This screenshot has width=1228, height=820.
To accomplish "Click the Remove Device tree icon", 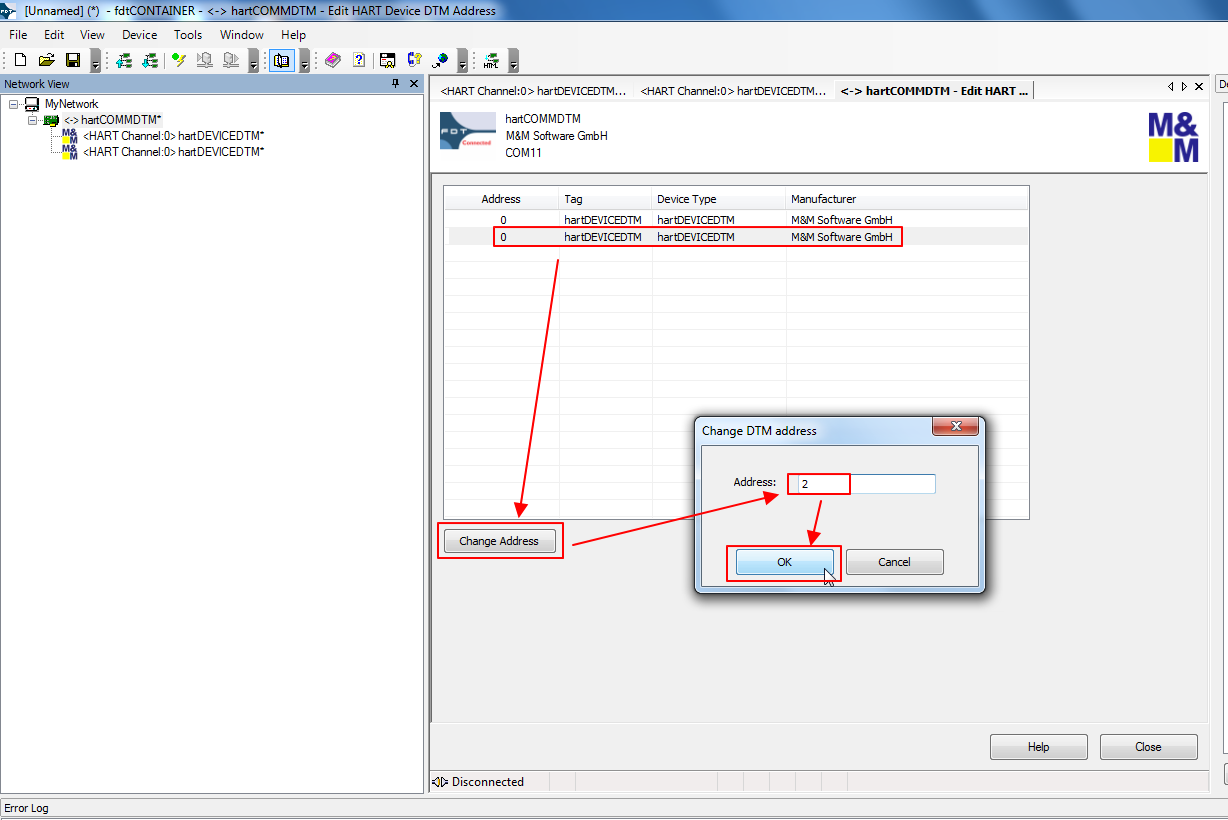I will [150, 60].
